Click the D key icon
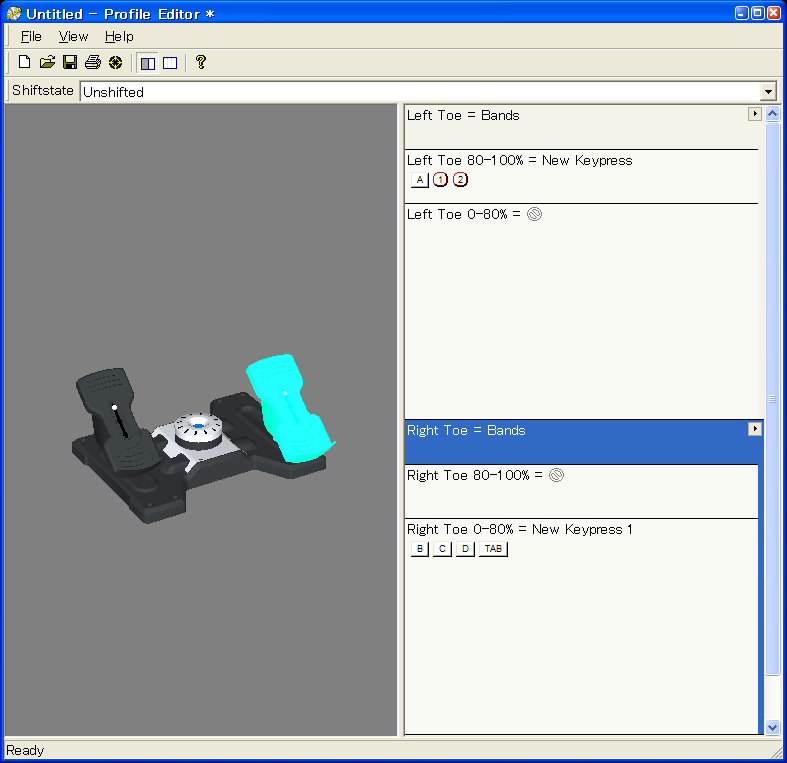 point(465,549)
